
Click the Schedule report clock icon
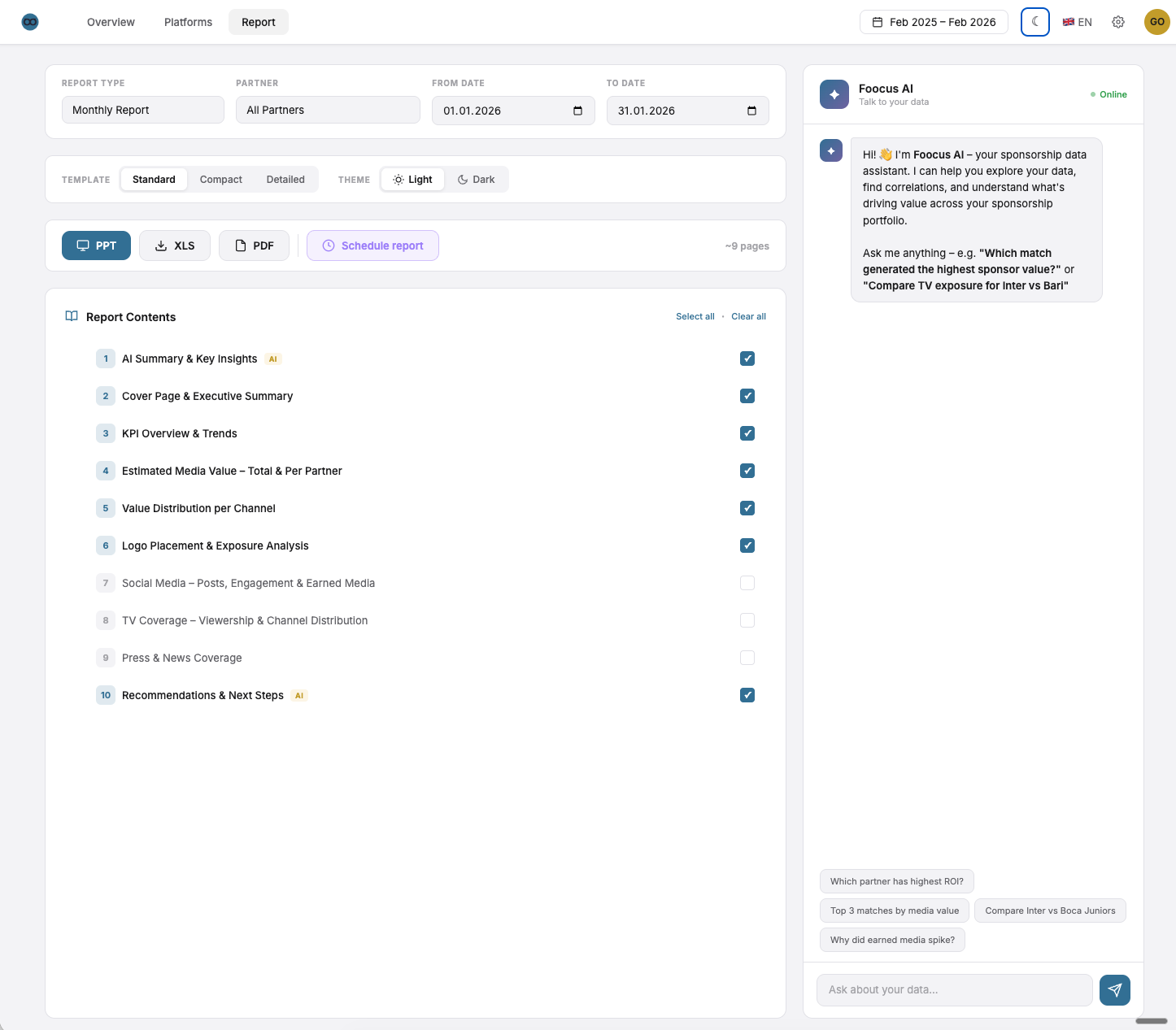tap(328, 245)
